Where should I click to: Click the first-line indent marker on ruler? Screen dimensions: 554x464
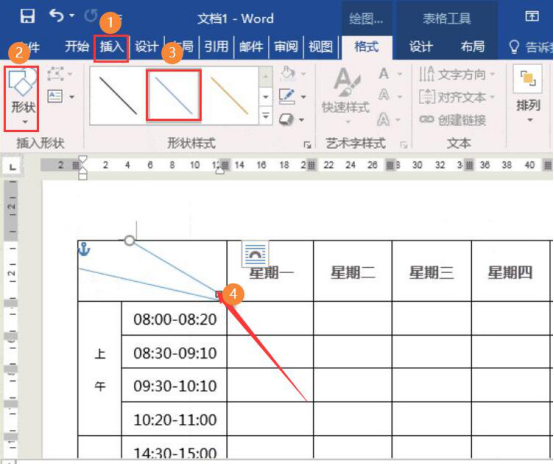tap(82, 159)
